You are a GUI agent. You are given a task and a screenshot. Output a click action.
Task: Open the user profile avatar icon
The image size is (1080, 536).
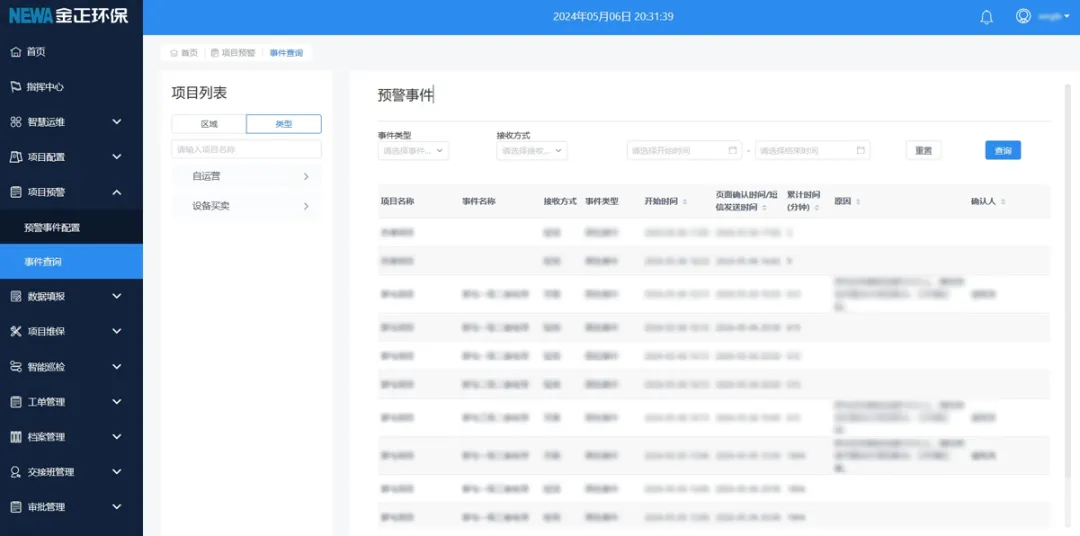1023,17
